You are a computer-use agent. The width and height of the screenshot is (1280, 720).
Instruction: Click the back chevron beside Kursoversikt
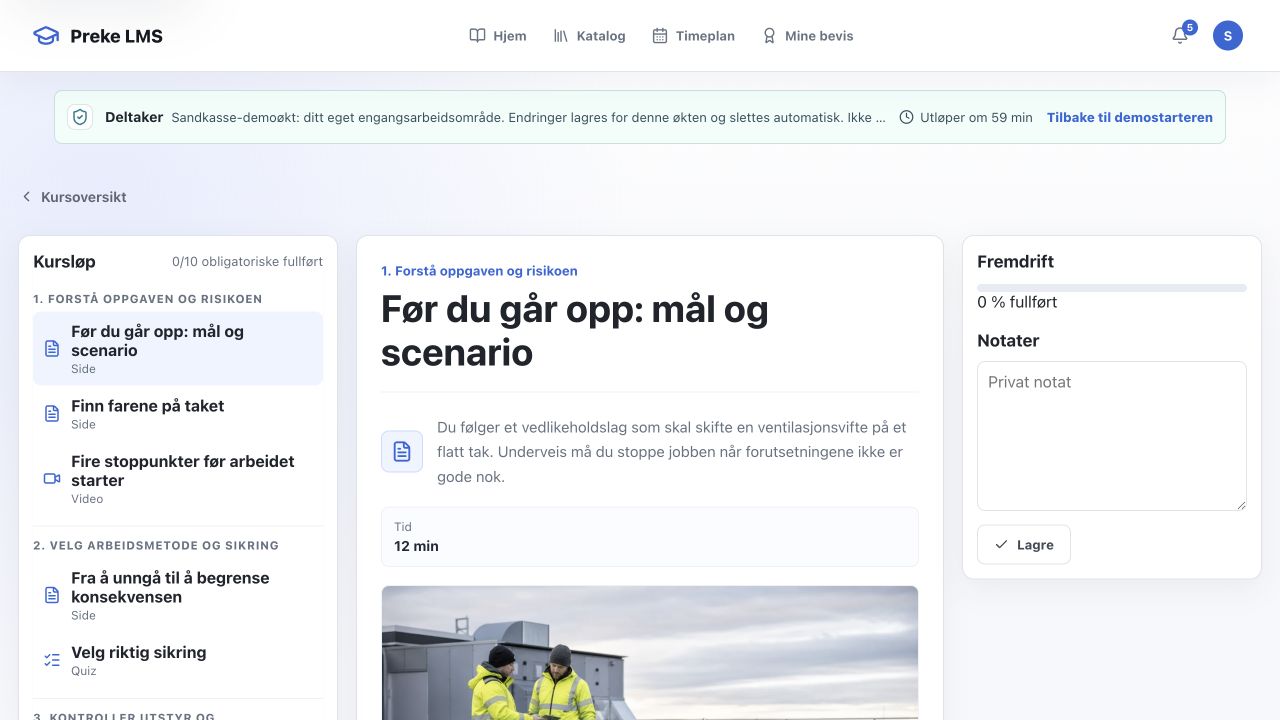coord(27,197)
